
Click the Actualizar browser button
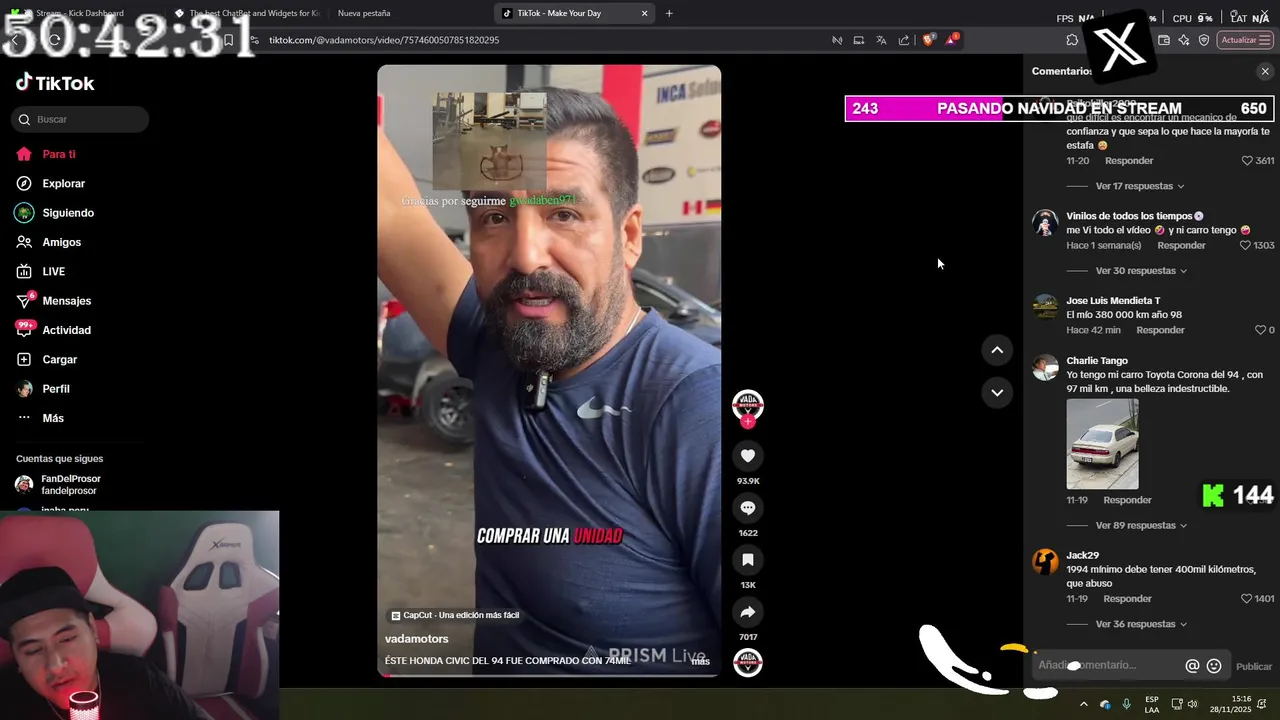tap(1245, 40)
